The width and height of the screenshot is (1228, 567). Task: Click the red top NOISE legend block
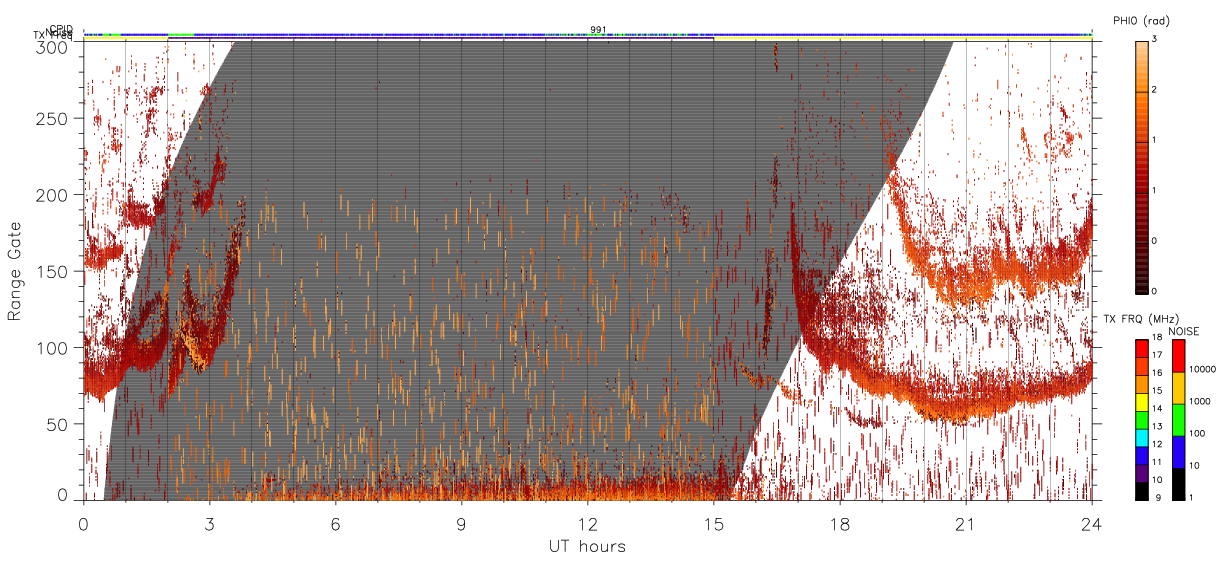(x=1179, y=356)
